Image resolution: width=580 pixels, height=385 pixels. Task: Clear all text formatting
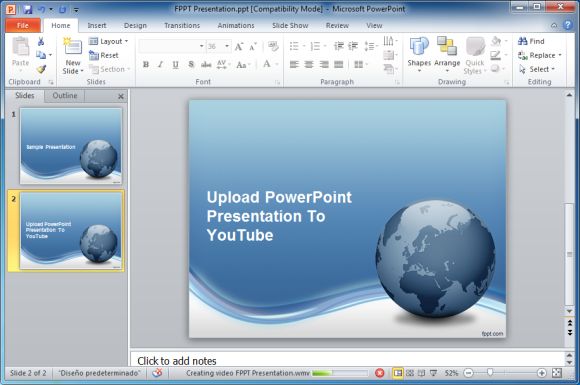[273, 46]
